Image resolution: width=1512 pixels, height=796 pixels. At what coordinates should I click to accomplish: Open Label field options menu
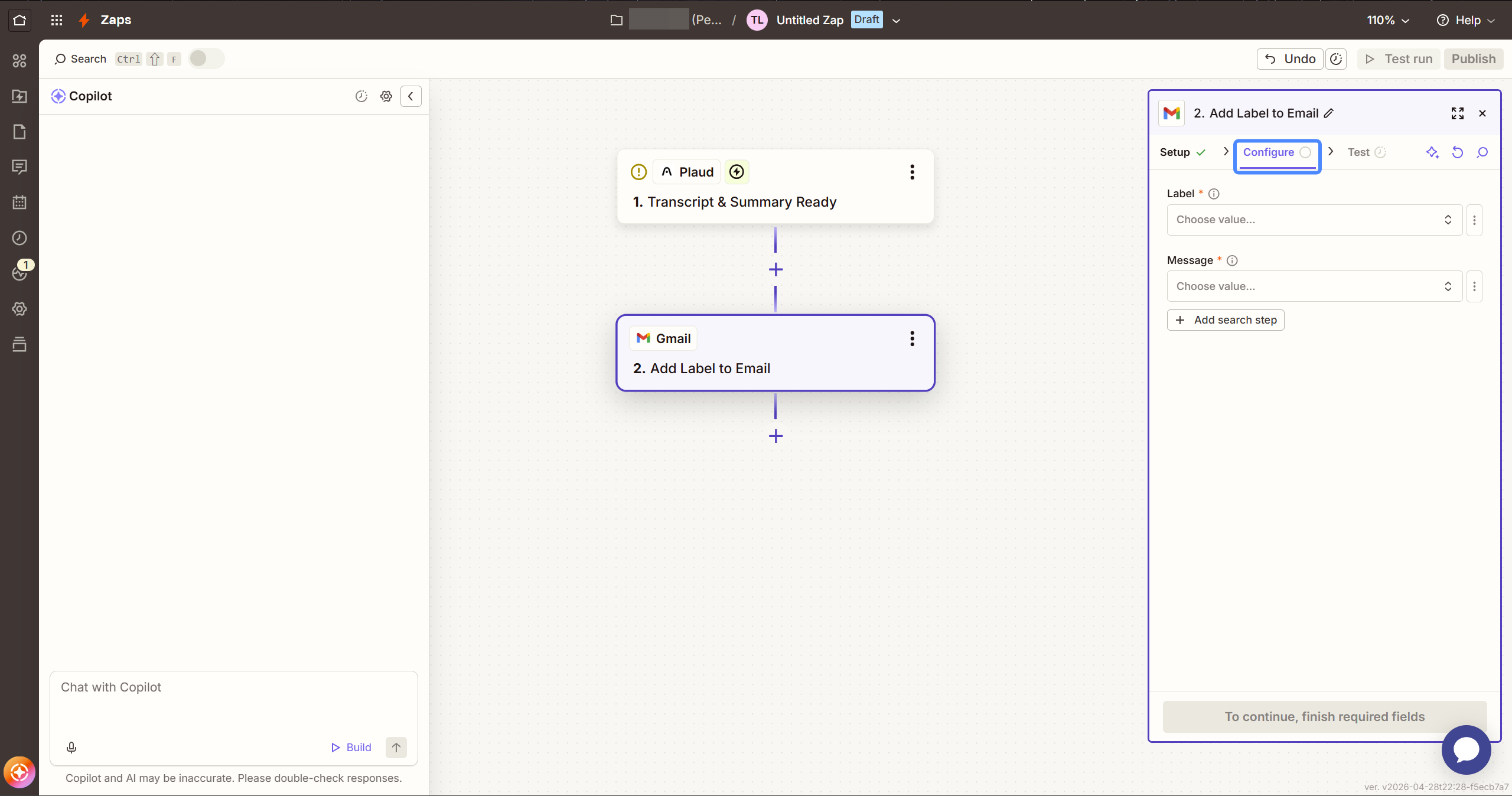[1474, 220]
